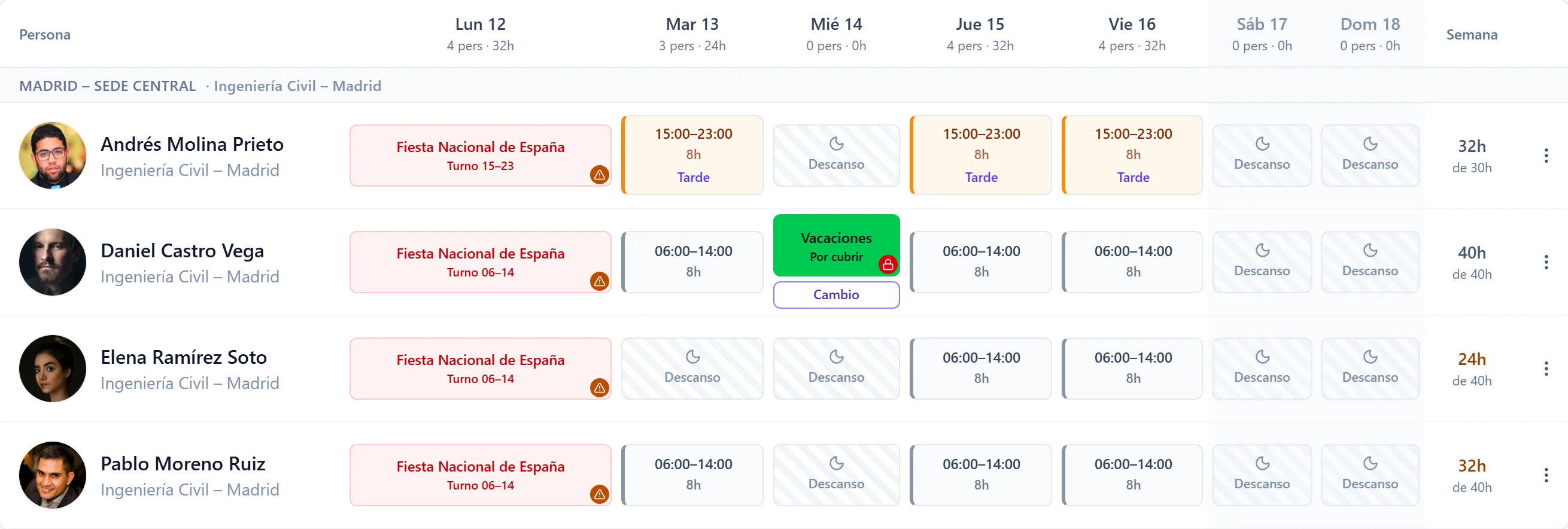The width and height of the screenshot is (1568, 529).
Task: Open the options menu for Andrés Molina Prieto
Action: click(1545, 156)
